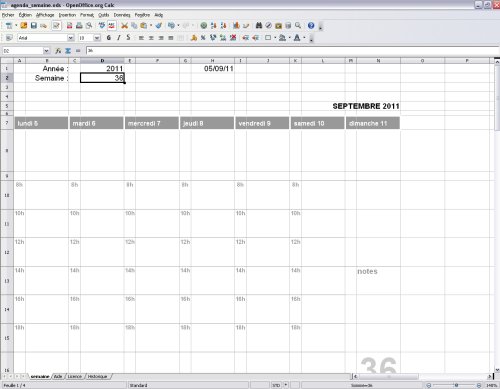Select the Format Paintbrush icon

(159, 26)
